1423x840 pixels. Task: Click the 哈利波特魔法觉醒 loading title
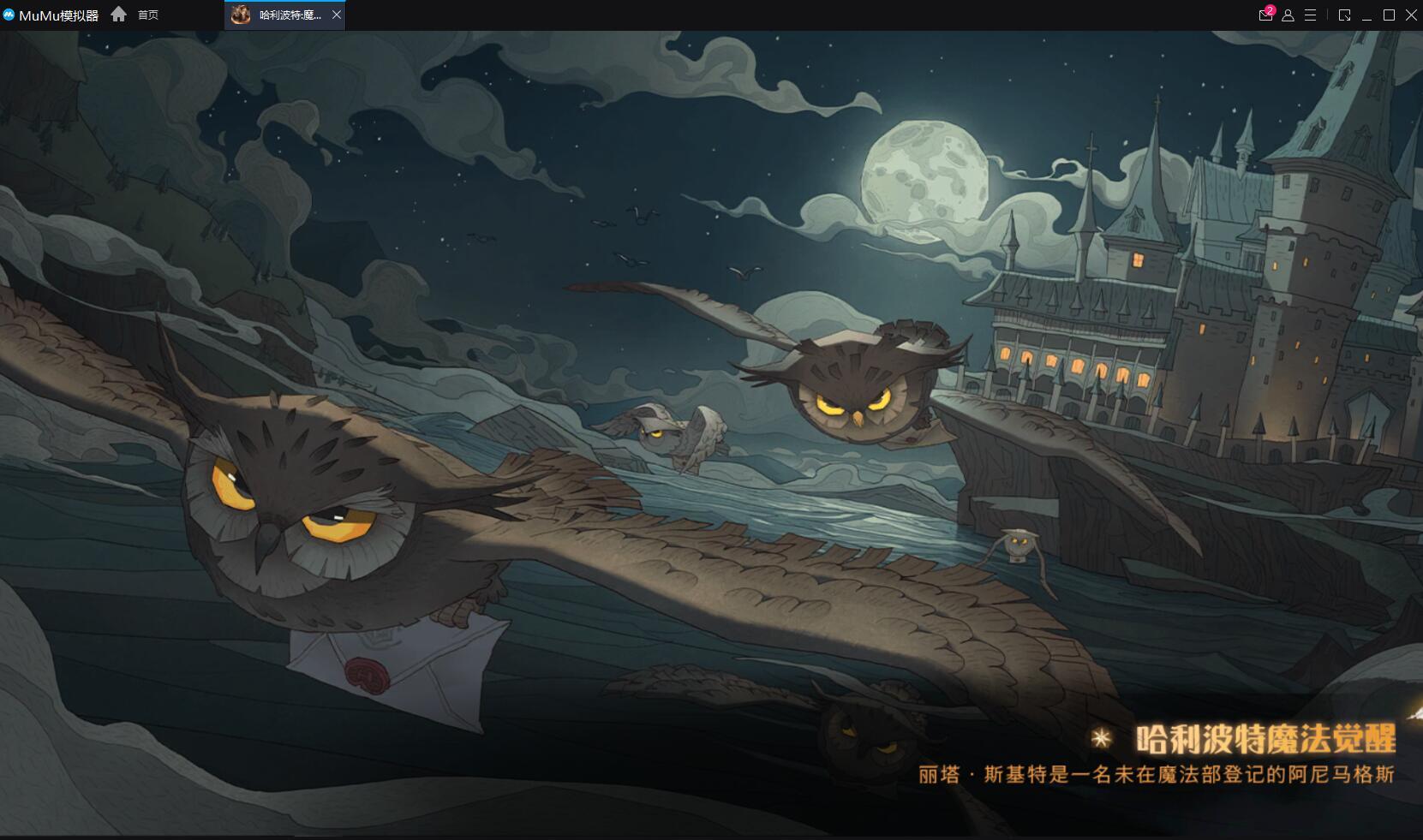pyautogui.click(x=1266, y=738)
